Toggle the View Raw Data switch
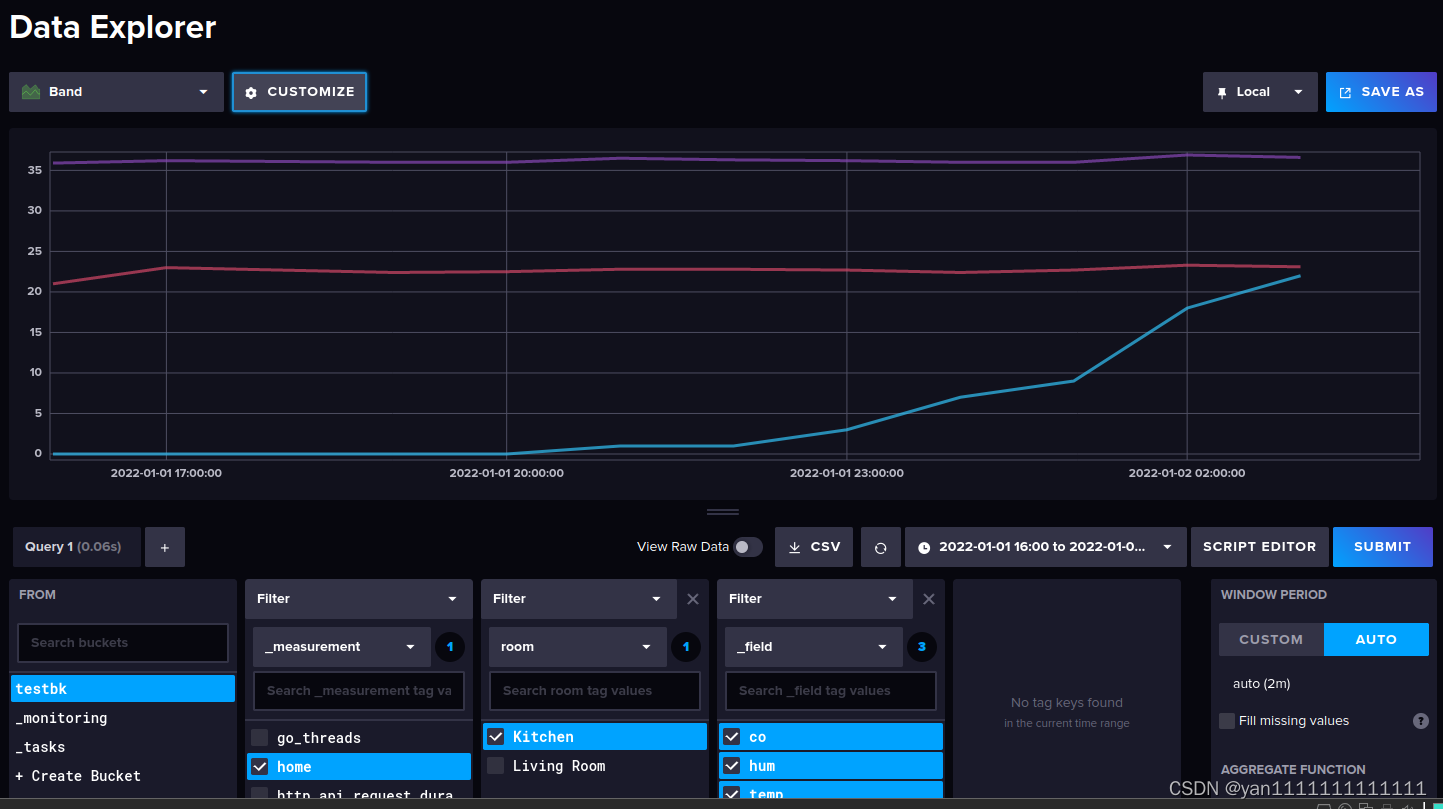Screen dimensions: 1443x809 [747, 546]
